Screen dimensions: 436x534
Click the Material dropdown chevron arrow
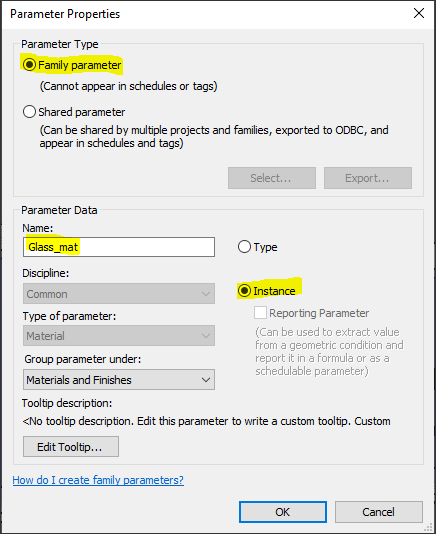coord(206,336)
